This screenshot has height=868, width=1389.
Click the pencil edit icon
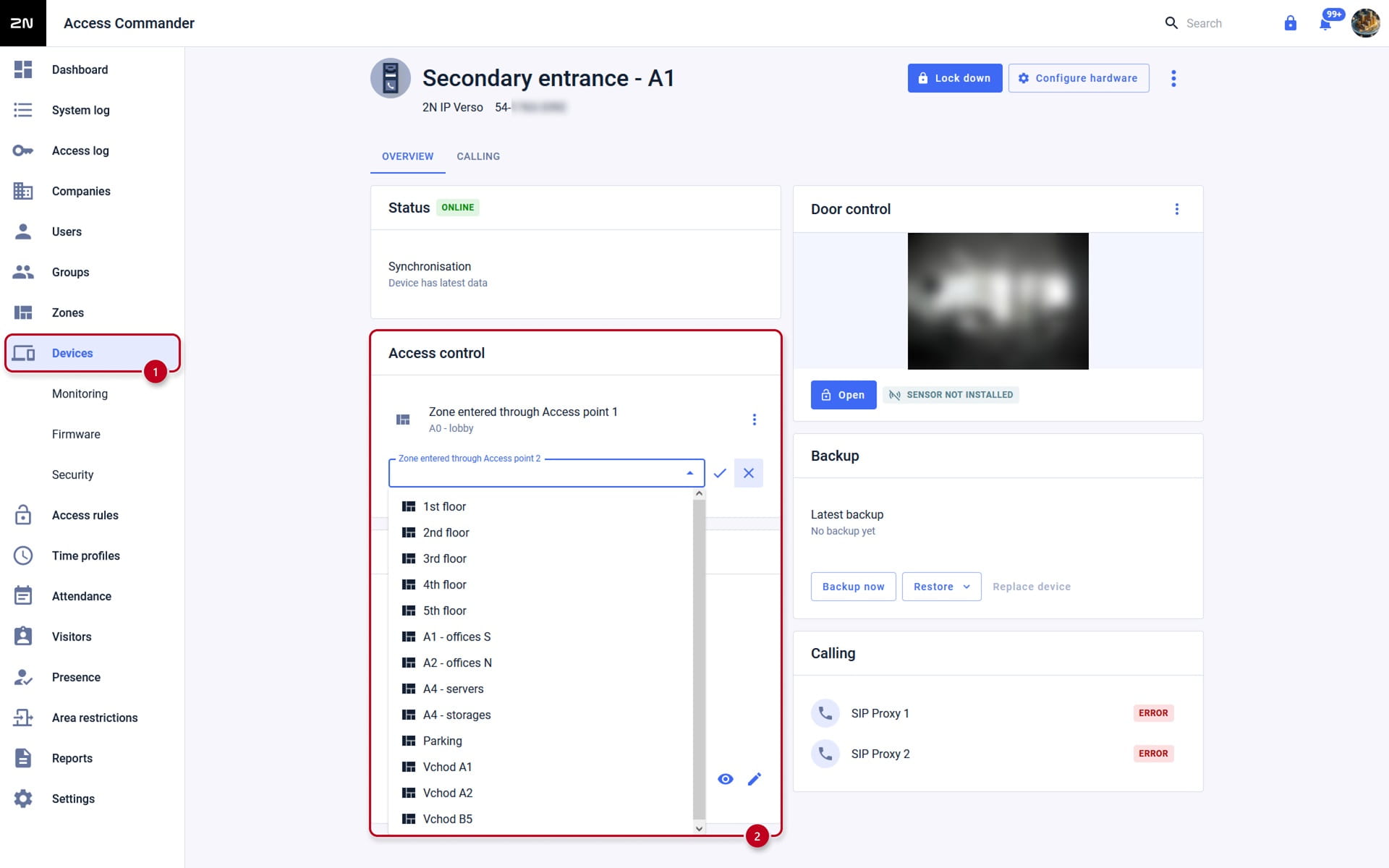tap(755, 779)
